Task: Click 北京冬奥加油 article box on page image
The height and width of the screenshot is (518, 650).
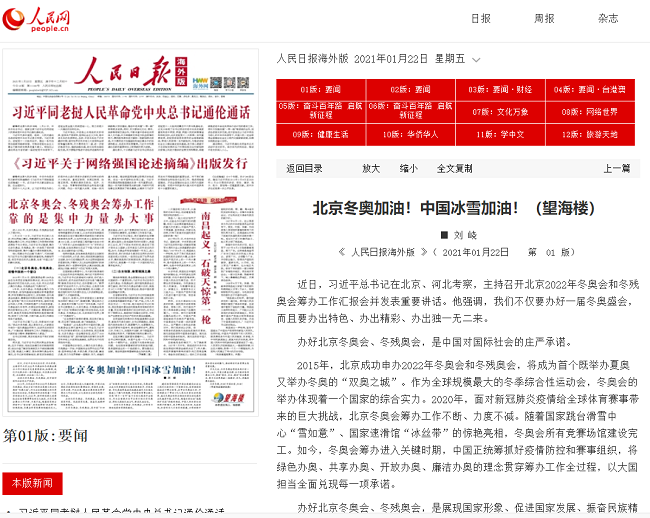Action: [x=131, y=385]
